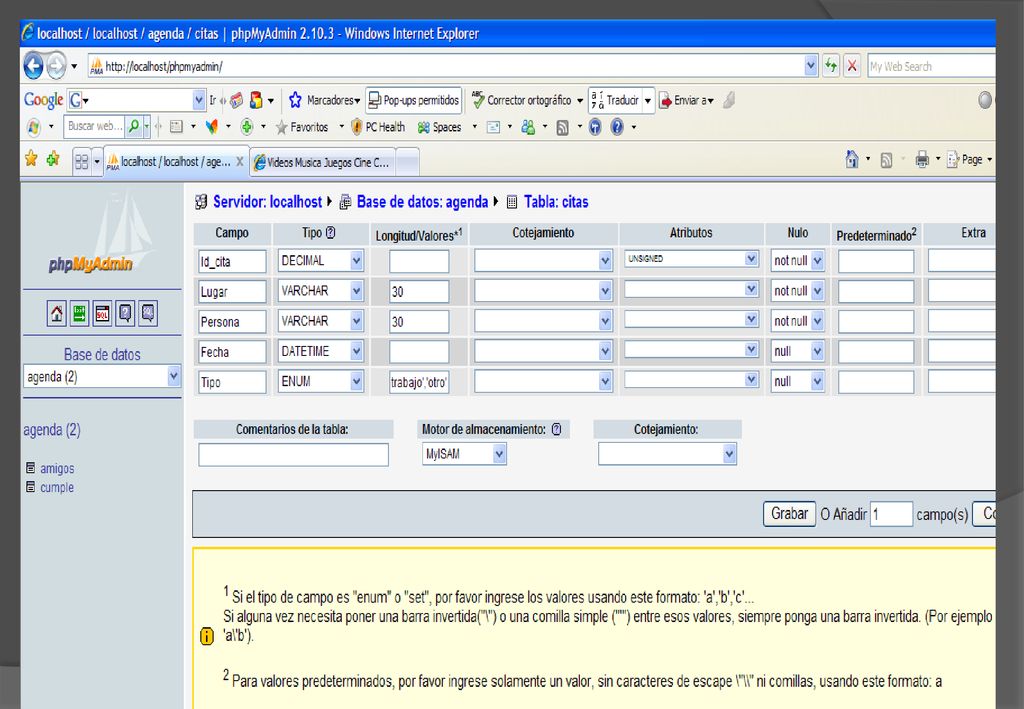Viewport: 1024px width, 709px height.
Task: Click the Print icon in command bar
Action: pyautogui.click(x=921, y=159)
